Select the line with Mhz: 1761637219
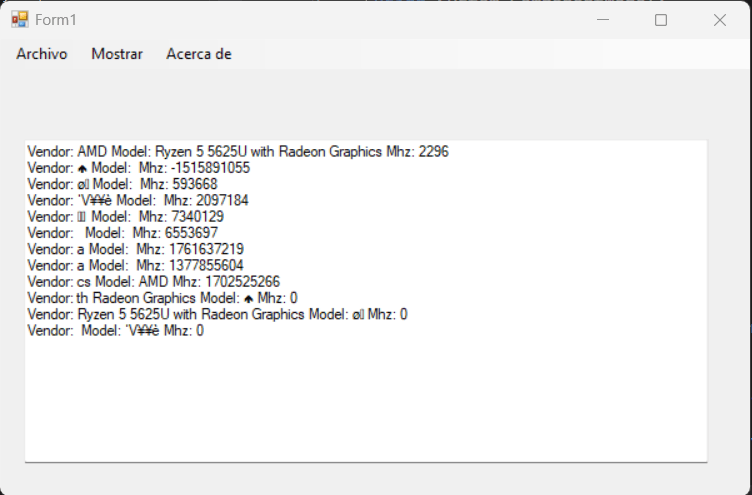The width and height of the screenshot is (752, 495). [x=136, y=249]
